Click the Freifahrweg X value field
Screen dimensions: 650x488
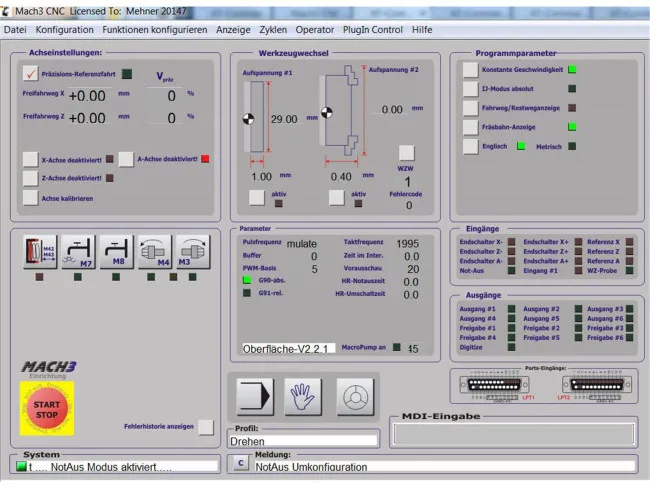pos(88,96)
